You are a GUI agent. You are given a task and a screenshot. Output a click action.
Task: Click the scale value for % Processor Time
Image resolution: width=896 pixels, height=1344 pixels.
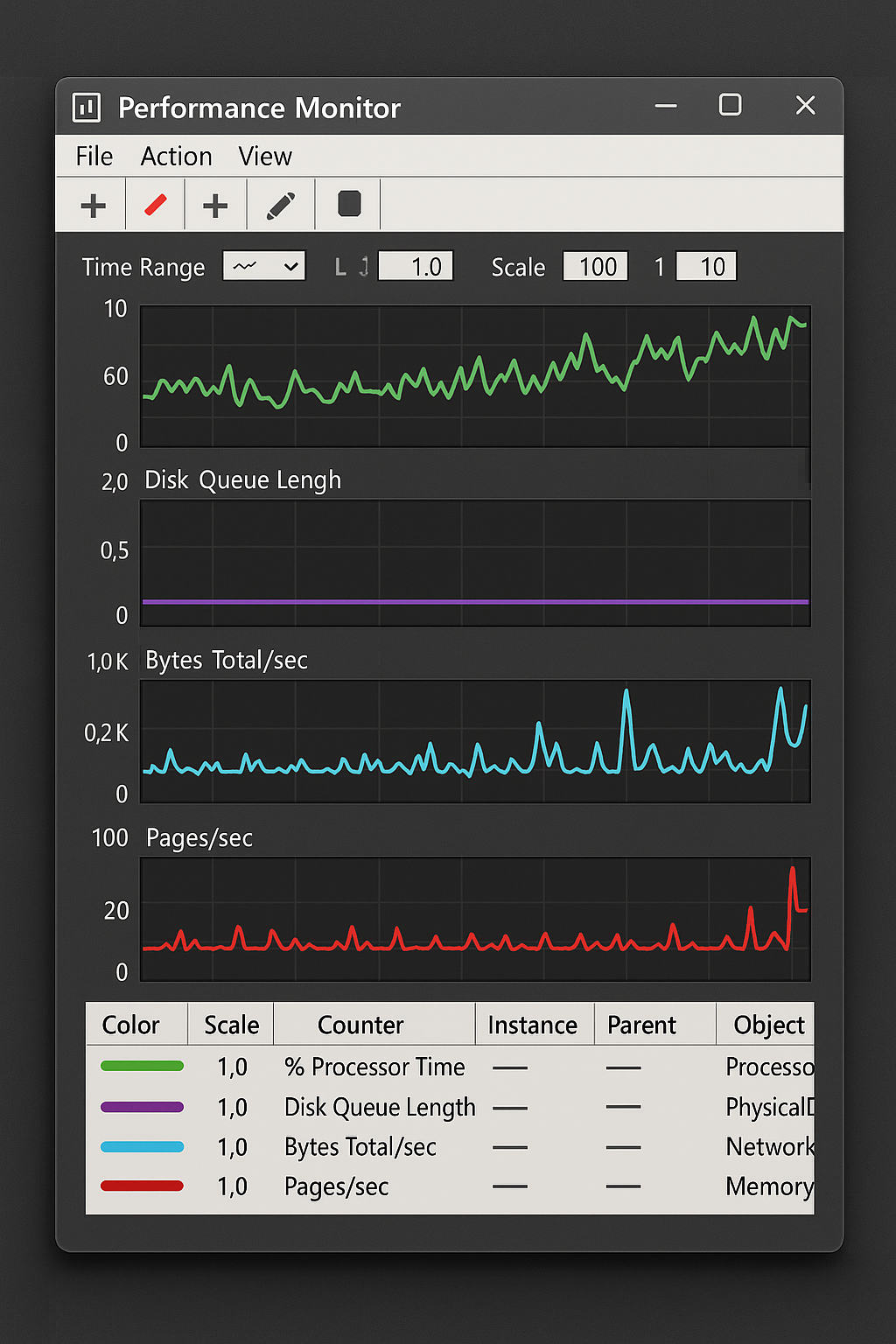tap(233, 1067)
